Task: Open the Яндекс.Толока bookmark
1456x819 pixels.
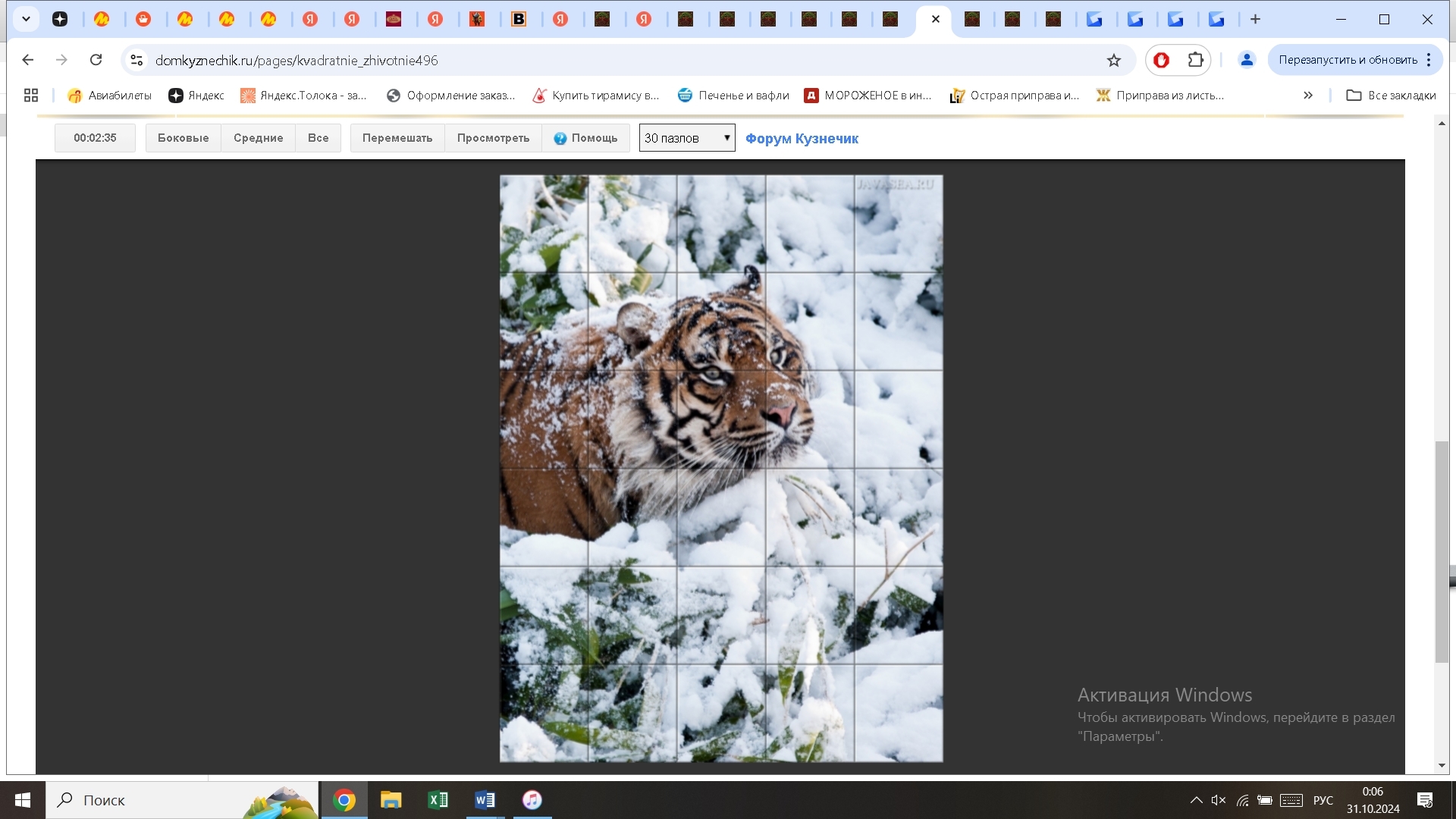Action: [303, 96]
